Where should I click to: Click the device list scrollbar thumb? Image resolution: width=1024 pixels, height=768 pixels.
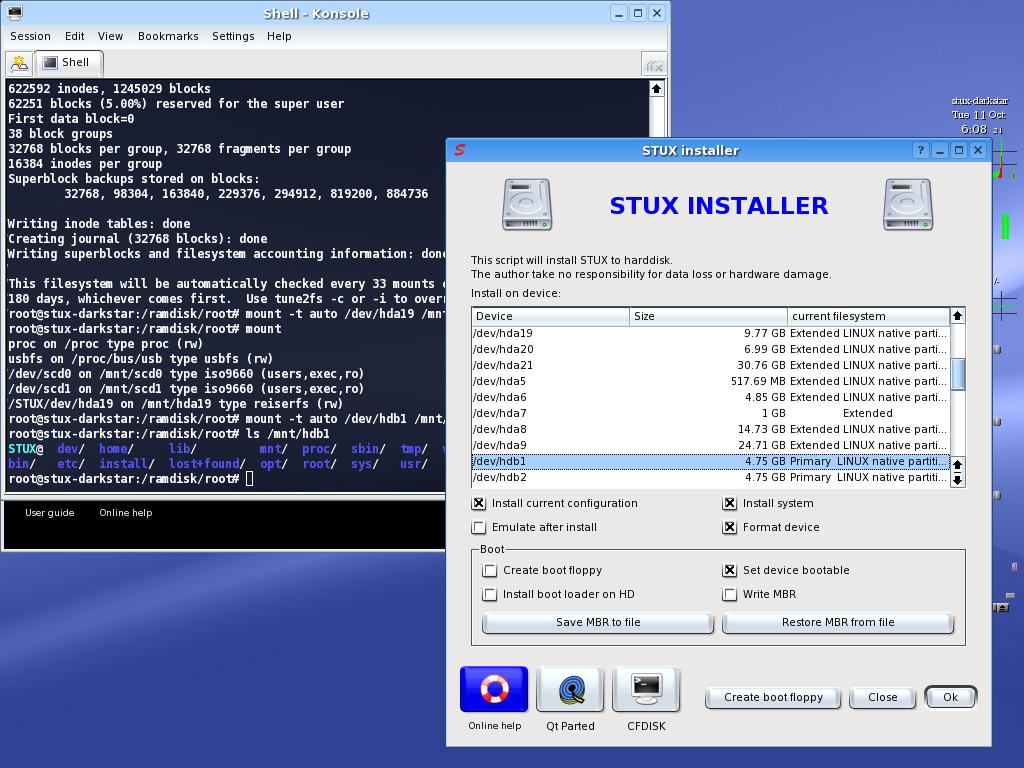957,374
